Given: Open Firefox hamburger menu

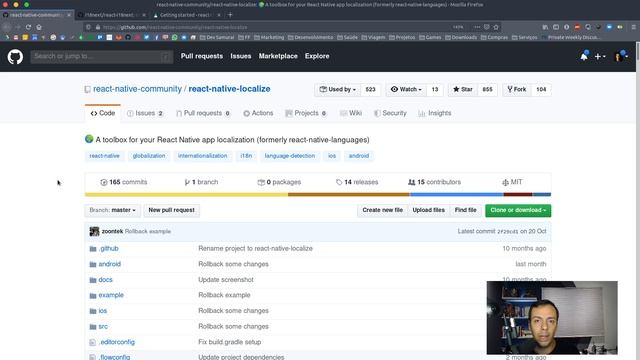Looking at the screenshot, I should (x=633, y=27).
